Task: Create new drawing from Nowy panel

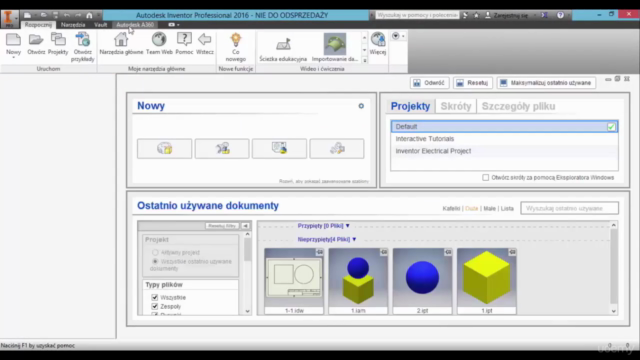Action: click(279, 149)
